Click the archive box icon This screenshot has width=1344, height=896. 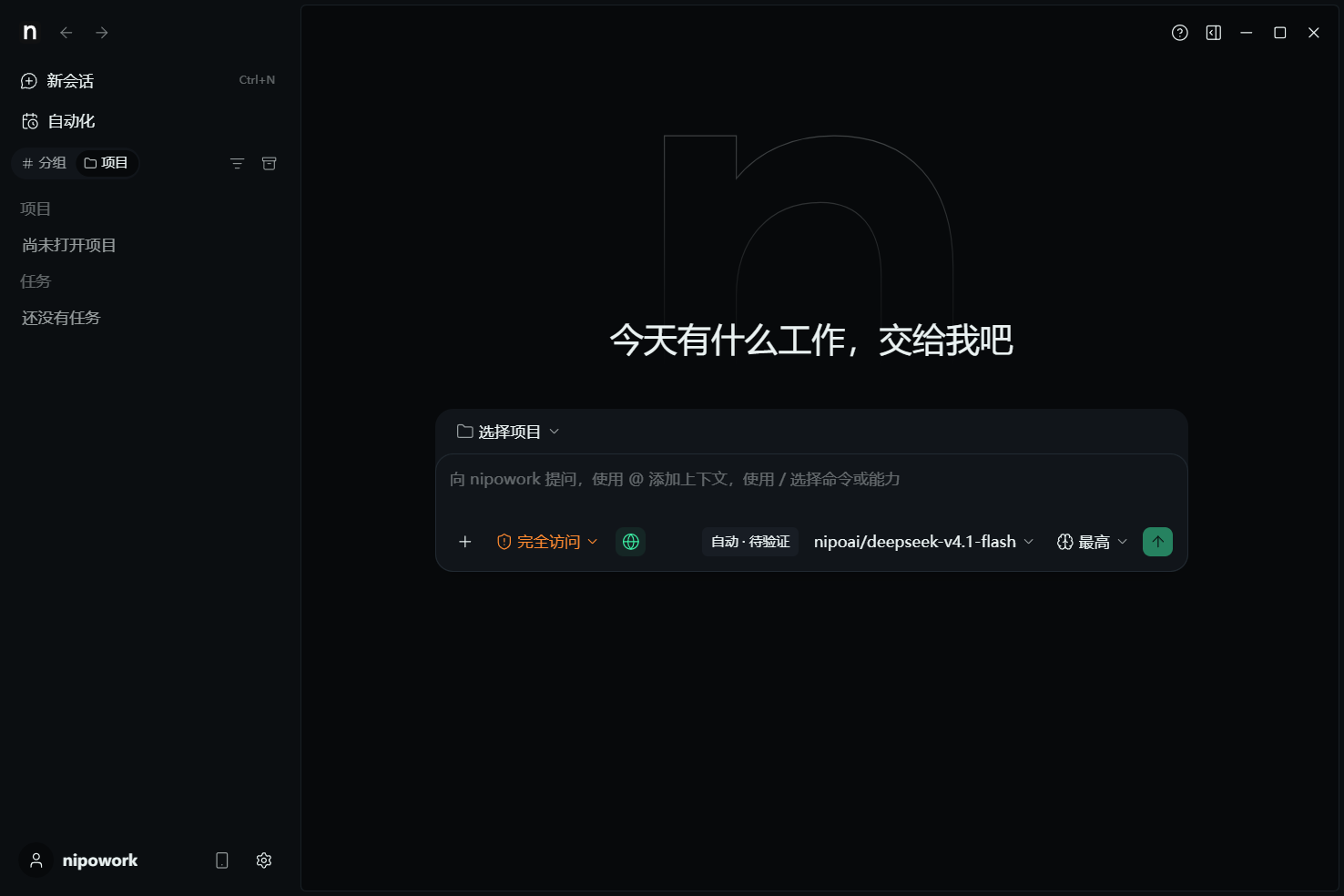270,164
